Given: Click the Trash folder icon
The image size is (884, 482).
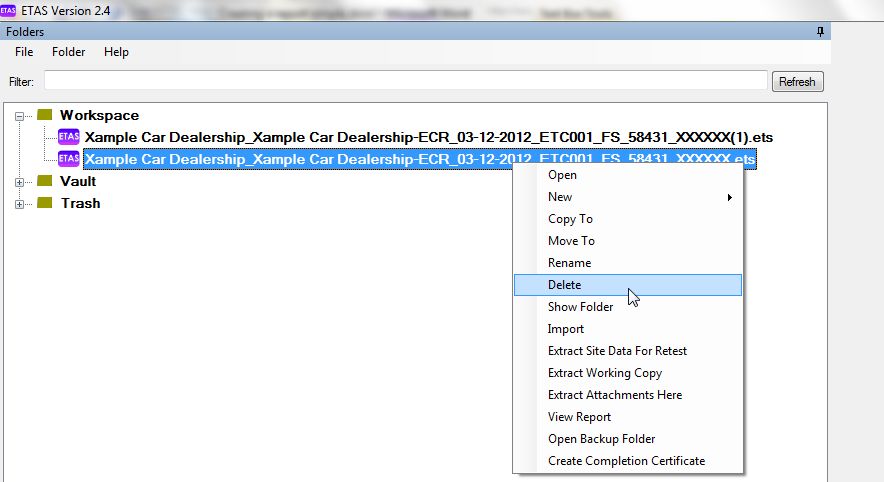Looking at the screenshot, I should coord(45,203).
